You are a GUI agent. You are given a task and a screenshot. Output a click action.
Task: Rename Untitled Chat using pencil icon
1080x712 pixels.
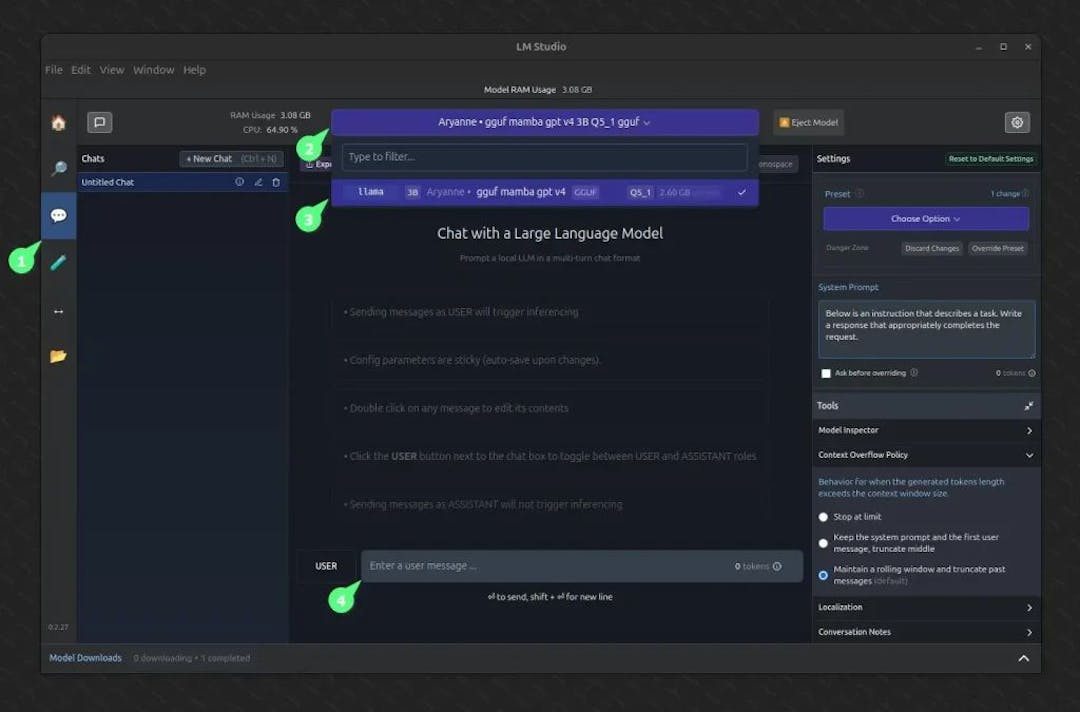[x=258, y=182]
